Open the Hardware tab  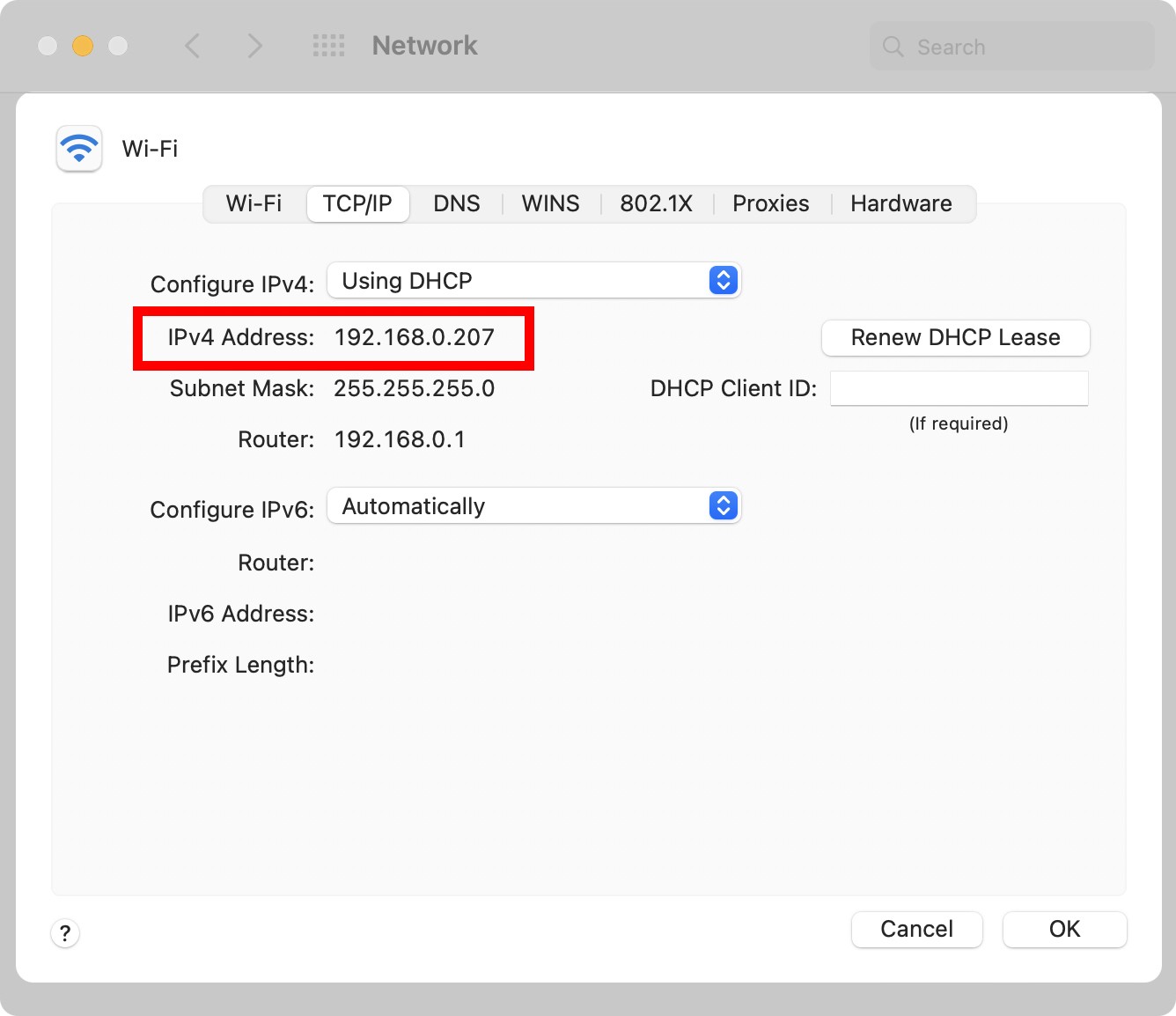900,203
